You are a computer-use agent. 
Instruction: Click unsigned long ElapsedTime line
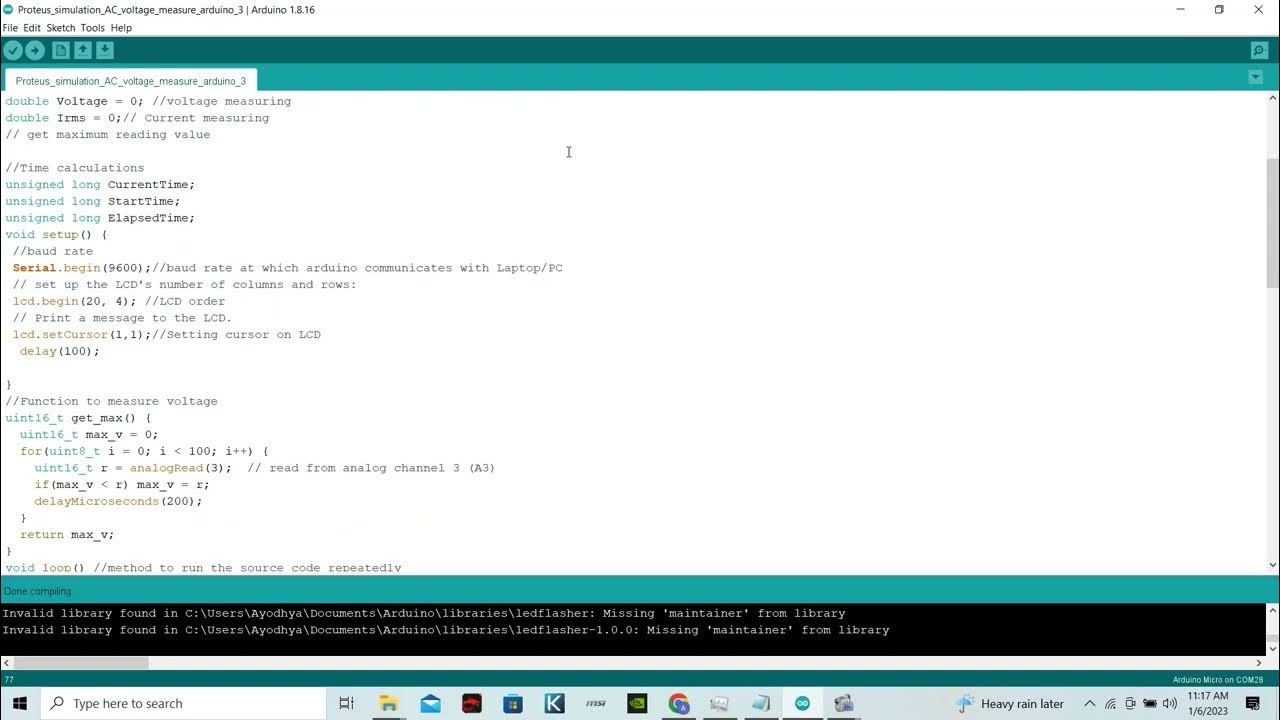click(100, 218)
